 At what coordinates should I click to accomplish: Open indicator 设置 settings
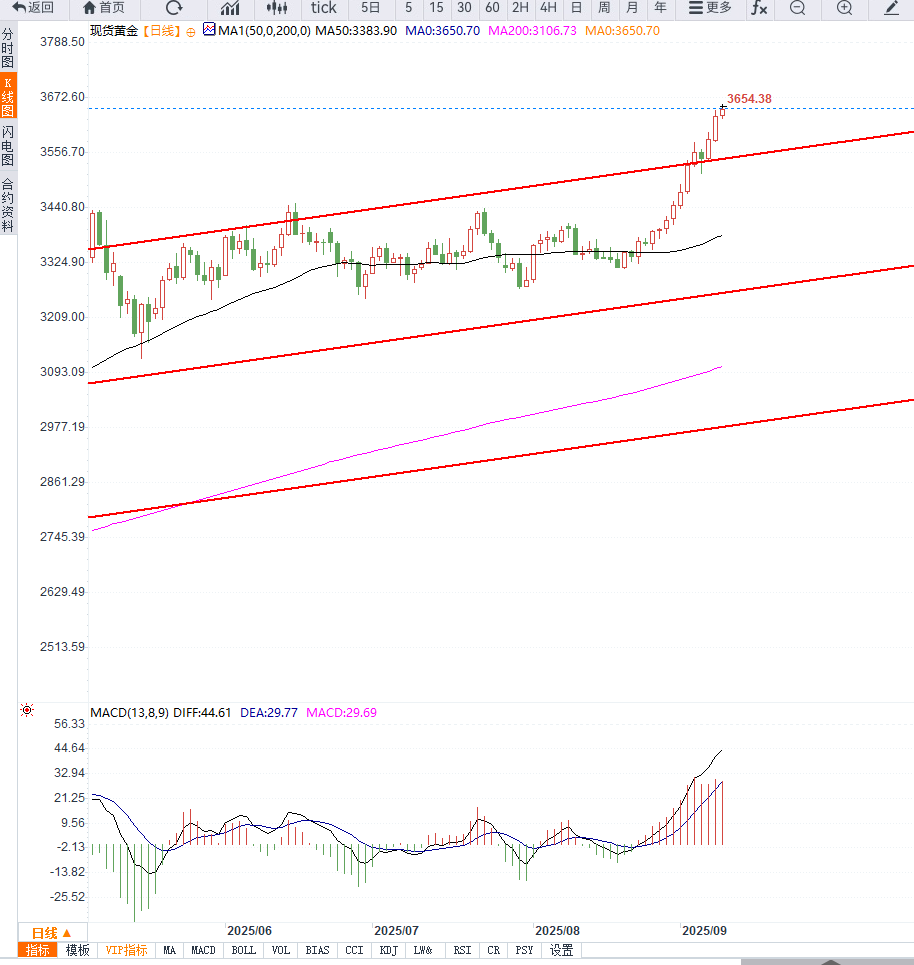pos(561,950)
